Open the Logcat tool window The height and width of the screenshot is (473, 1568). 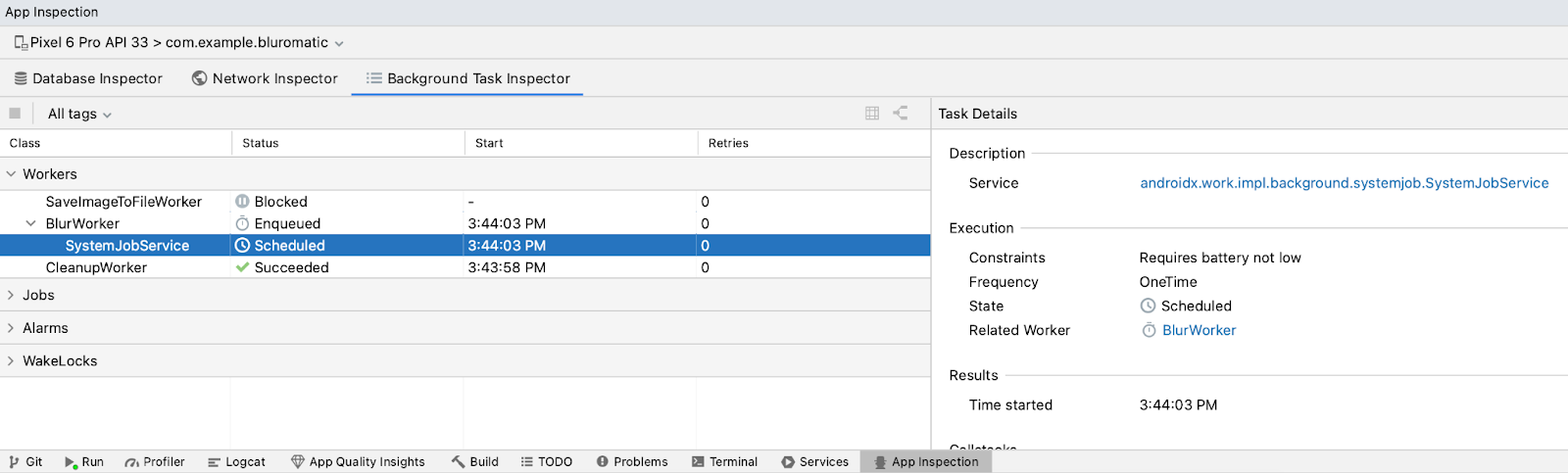[x=236, y=462]
